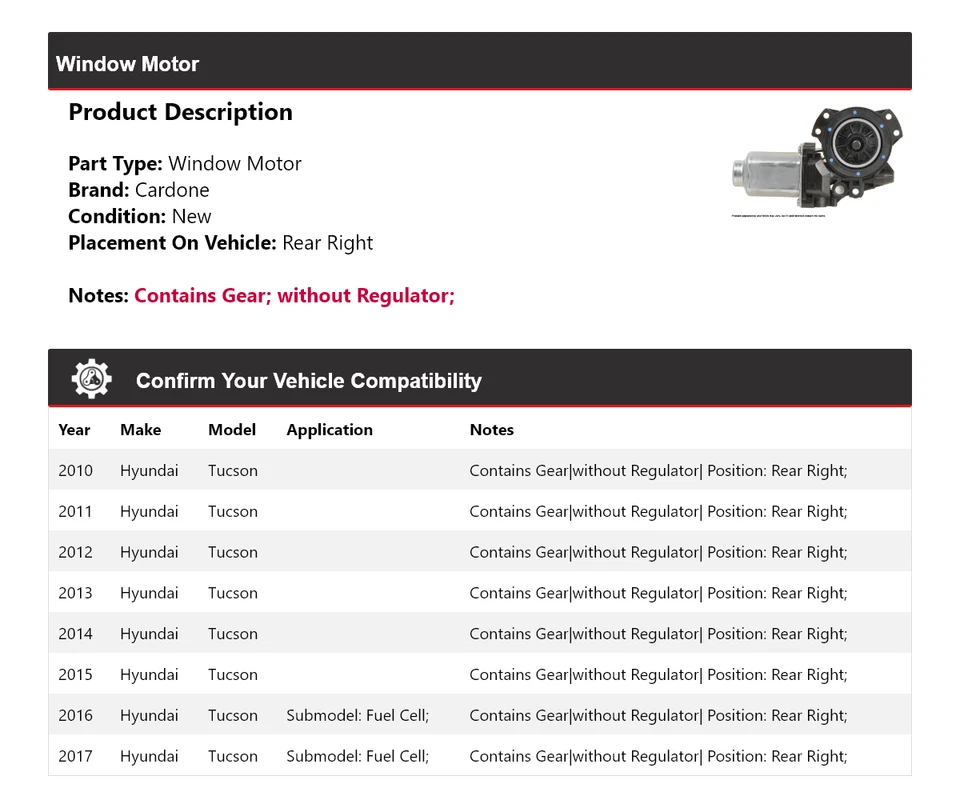Select the 2011 year cell

pyautogui.click(x=75, y=512)
